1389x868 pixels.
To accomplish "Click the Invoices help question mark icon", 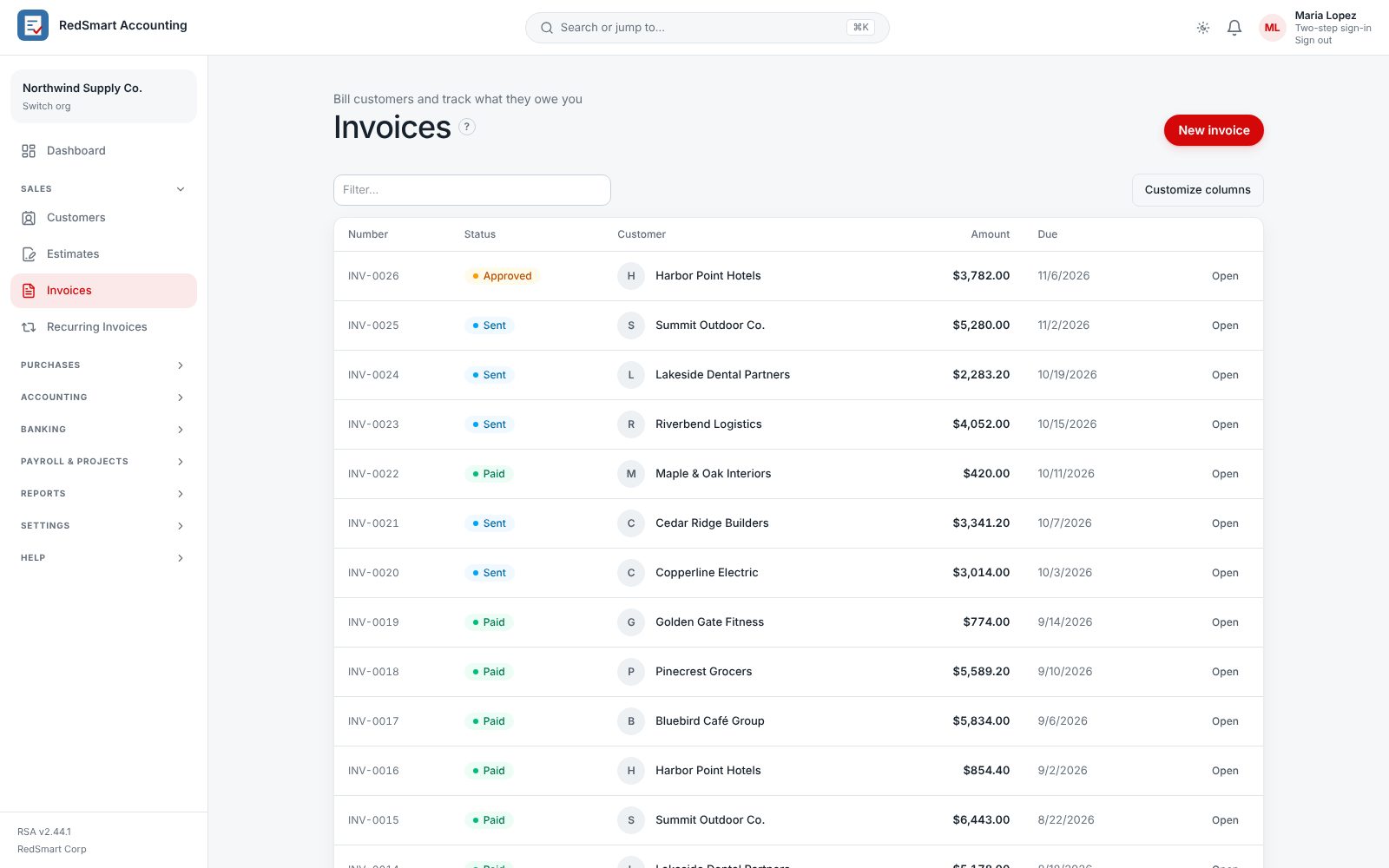I will tap(467, 127).
